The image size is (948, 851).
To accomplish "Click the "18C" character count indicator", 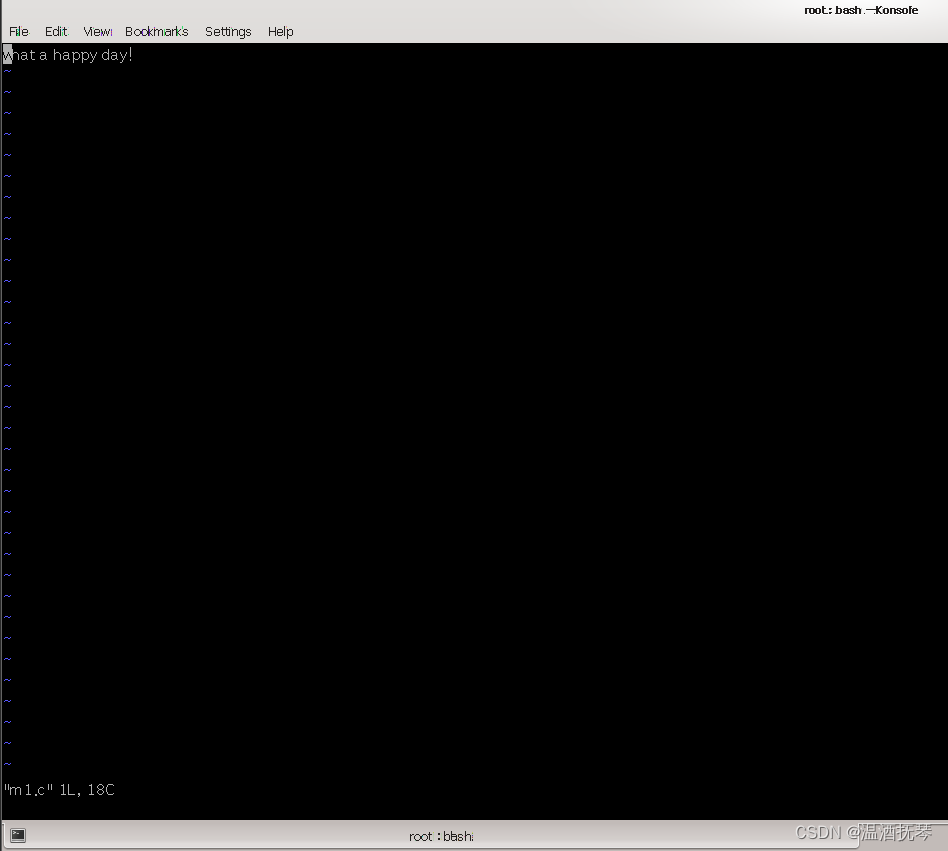I will pos(101,789).
